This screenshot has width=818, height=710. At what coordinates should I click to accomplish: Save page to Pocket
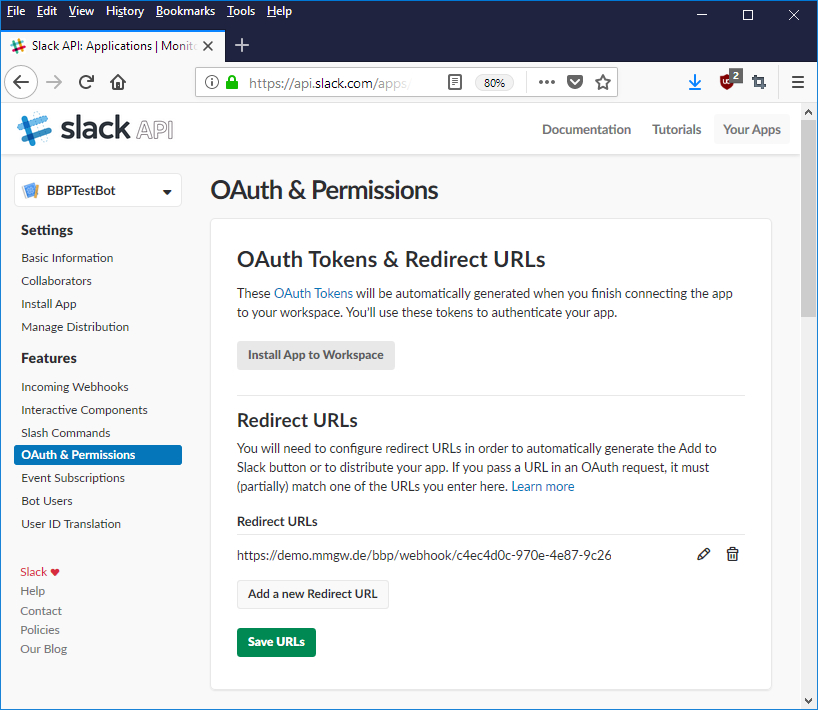click(x=575, y=82)
